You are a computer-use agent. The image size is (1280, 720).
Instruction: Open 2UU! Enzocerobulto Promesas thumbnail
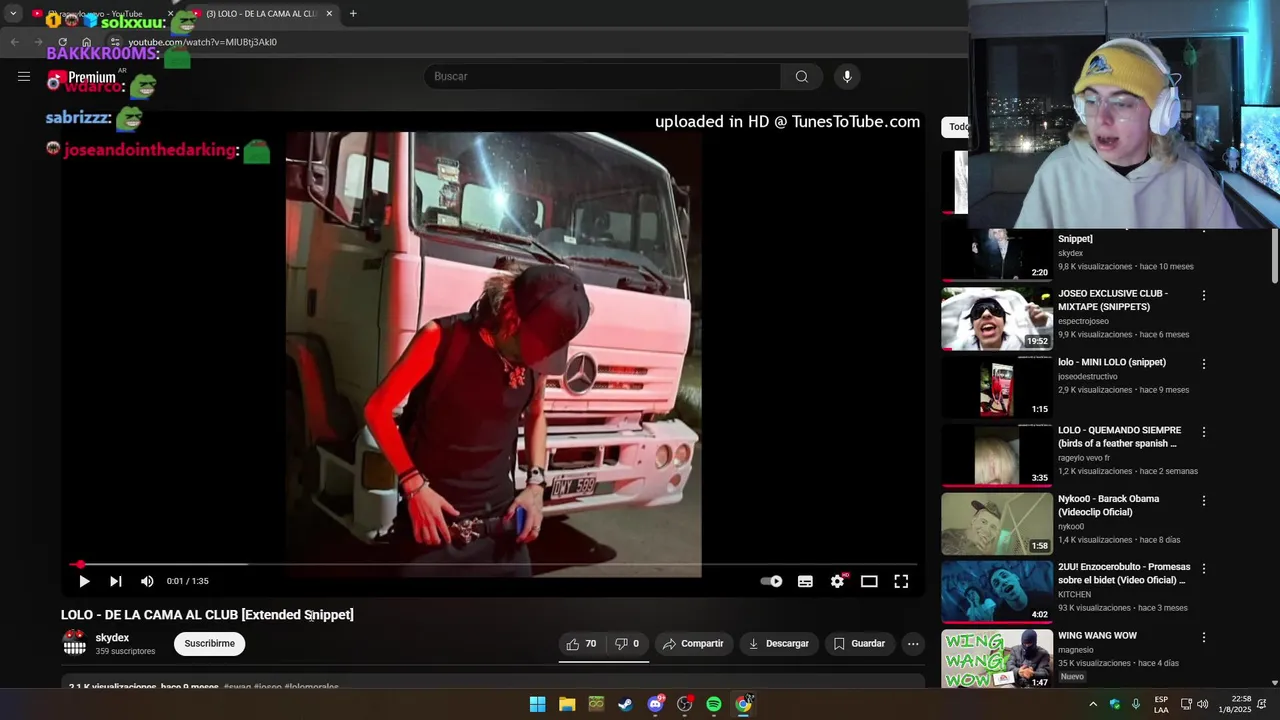click(996, 591)
